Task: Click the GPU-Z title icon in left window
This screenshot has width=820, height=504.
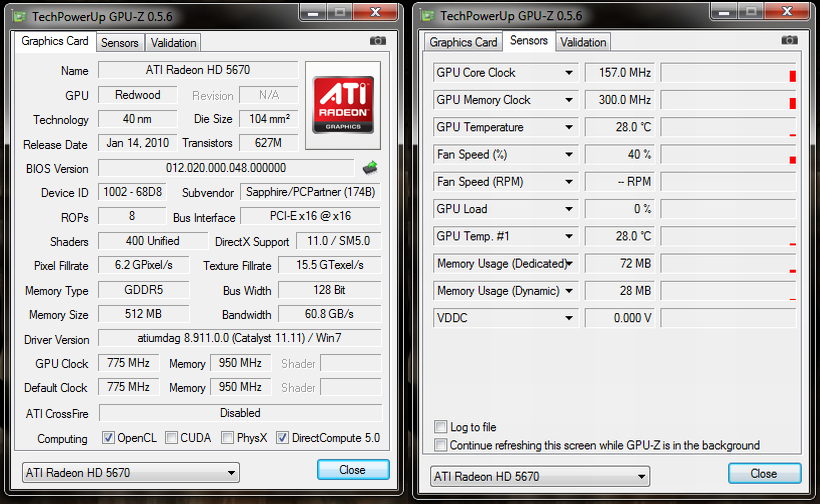Action: coord(19,16)
